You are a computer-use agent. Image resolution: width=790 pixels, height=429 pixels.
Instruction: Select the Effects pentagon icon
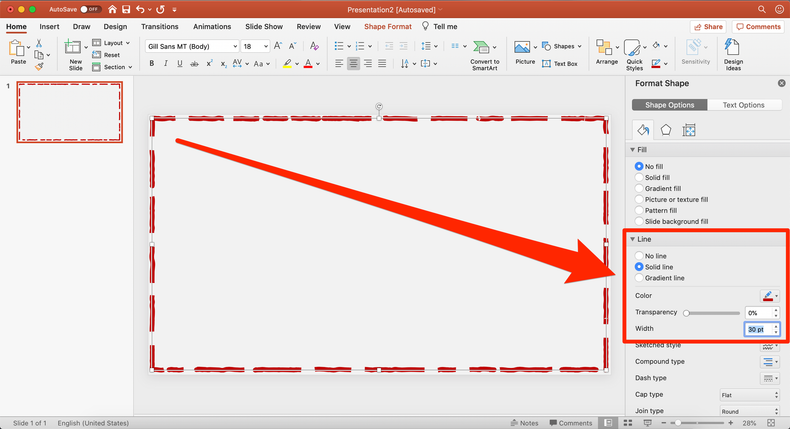coord(666,130)
